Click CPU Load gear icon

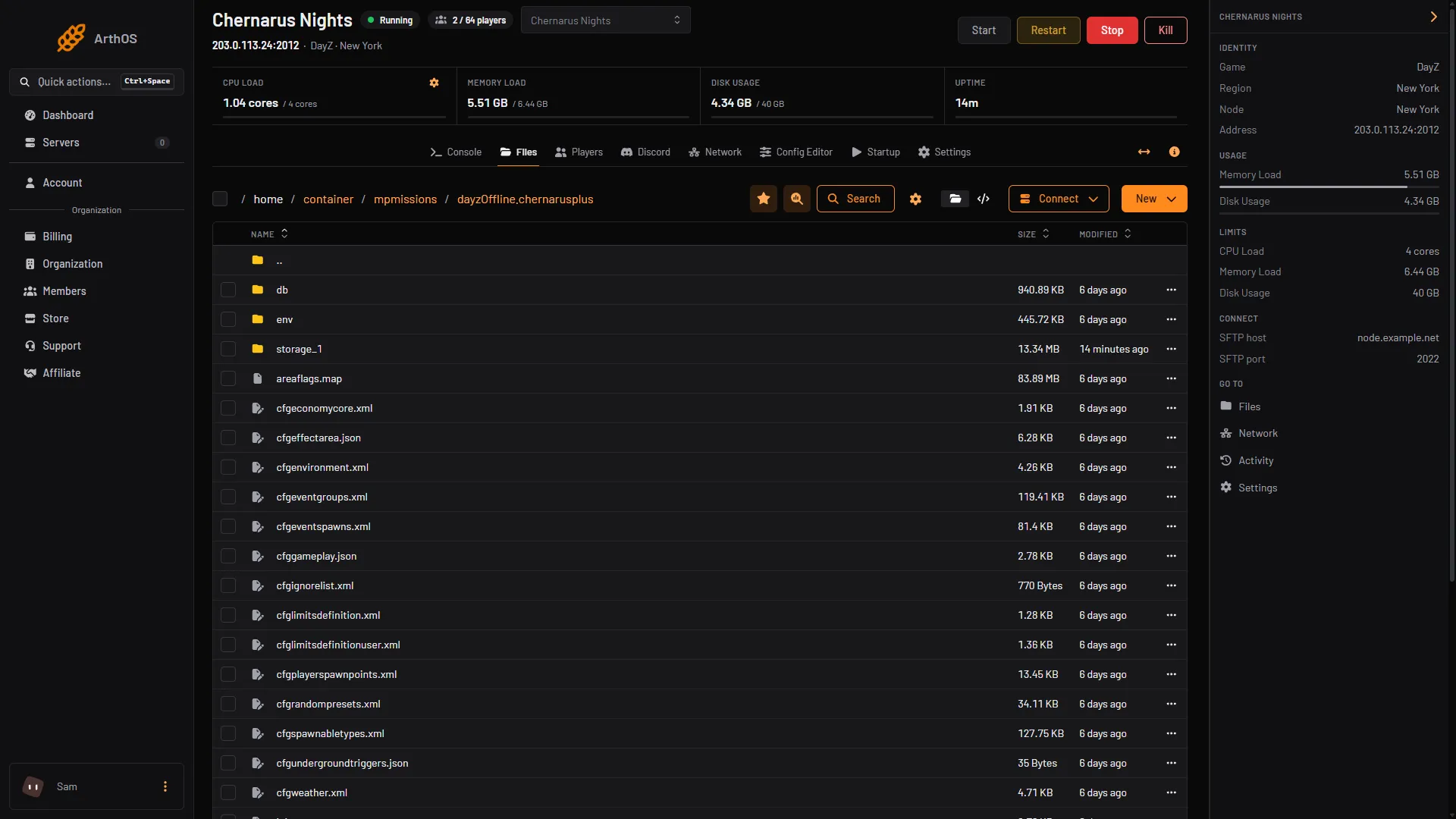[x=434, y=83]
